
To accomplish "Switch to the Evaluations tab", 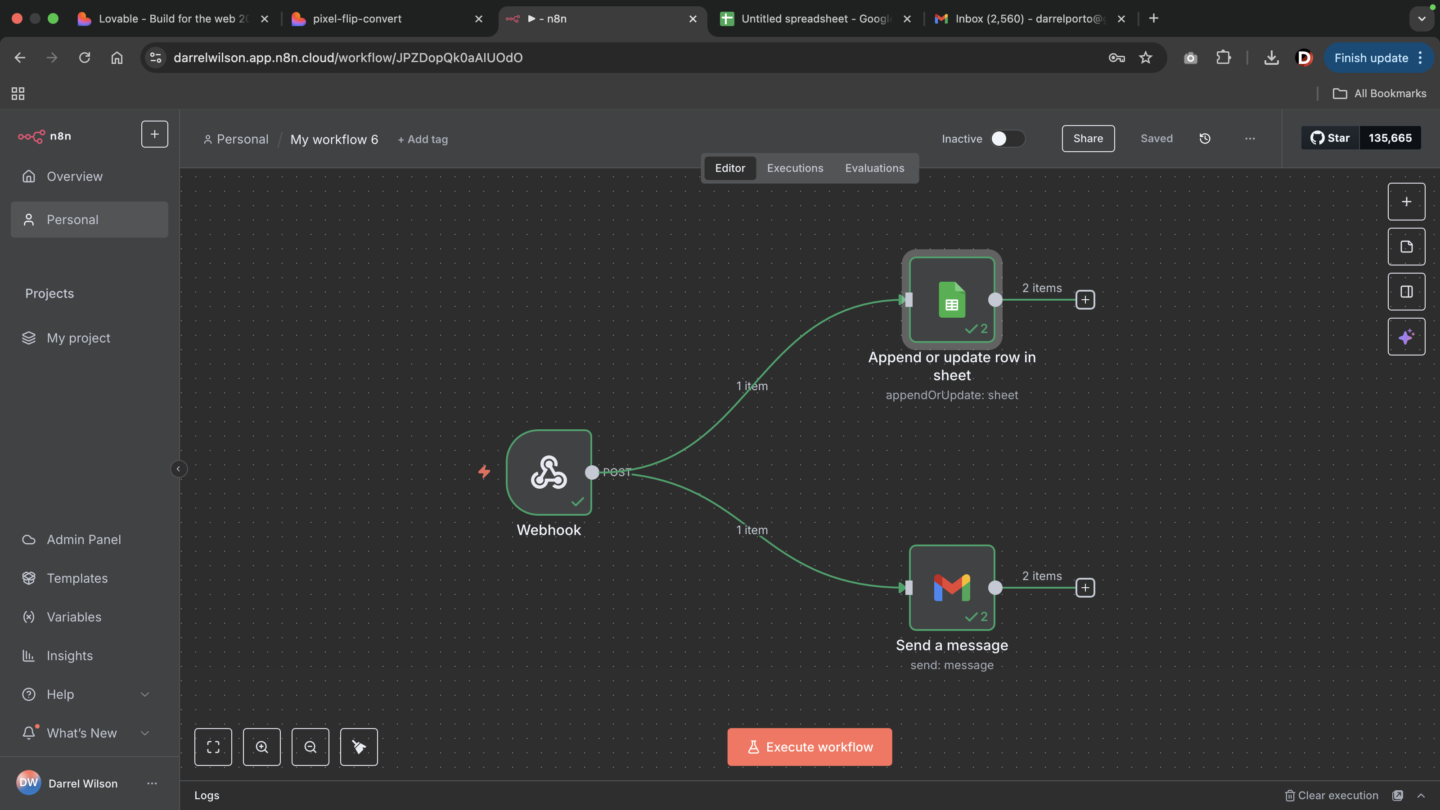I will click(x=874, y=168).
